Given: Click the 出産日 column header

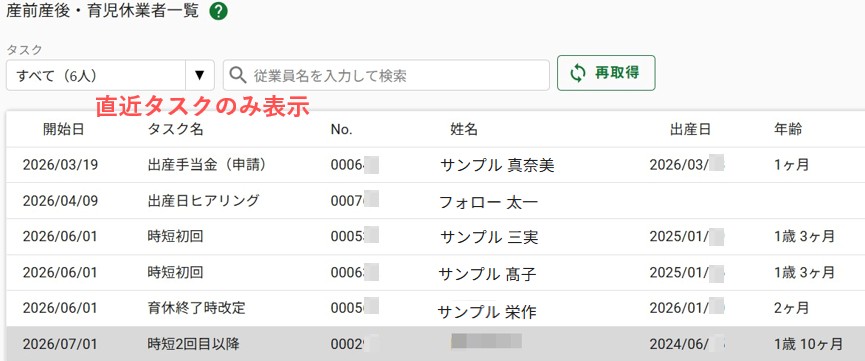Looking at the screenshot, I should pyautogui.click(x=690, y=130).
